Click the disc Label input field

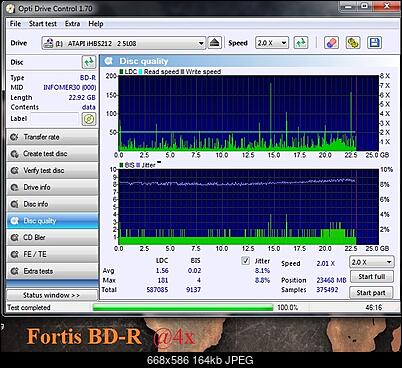click(x=55, y=119)
